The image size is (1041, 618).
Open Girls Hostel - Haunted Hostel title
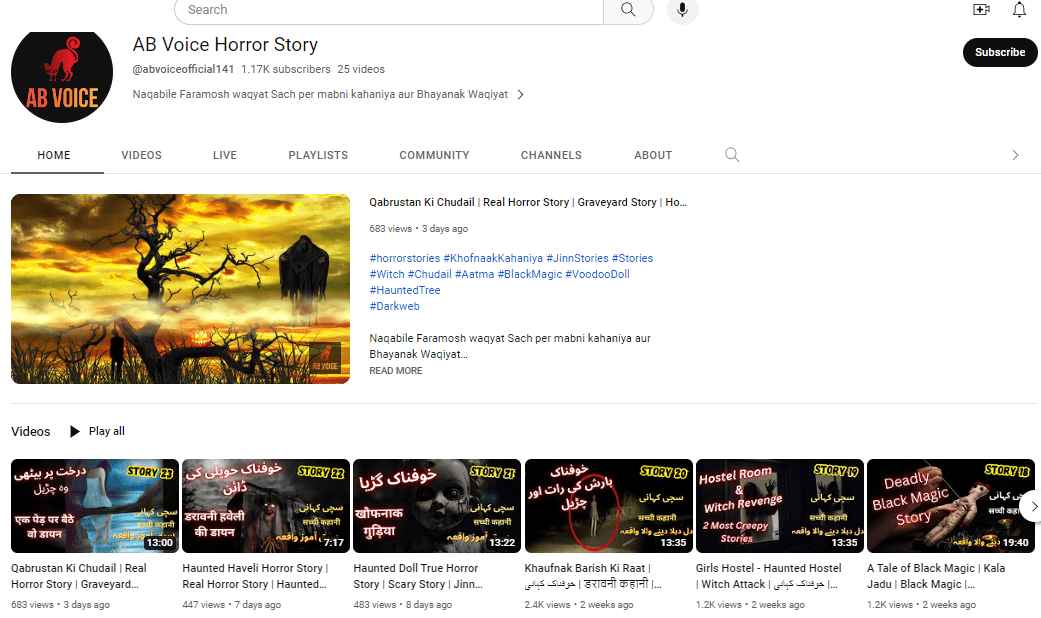pos(769,576)
